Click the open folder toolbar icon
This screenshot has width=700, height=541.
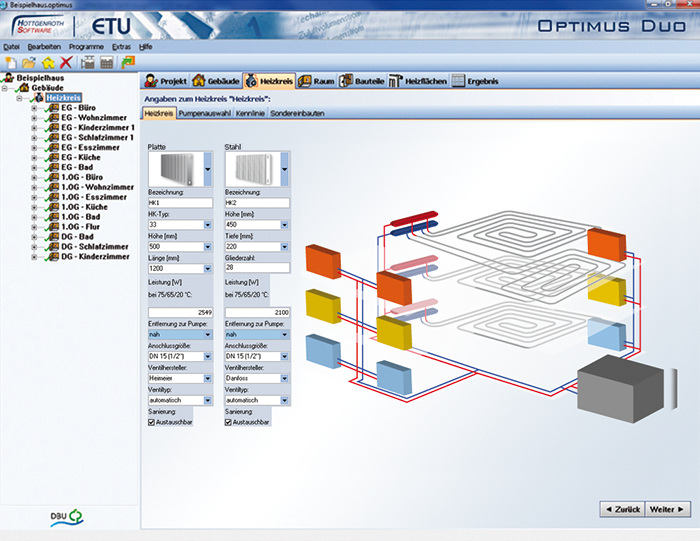(29, 62)
